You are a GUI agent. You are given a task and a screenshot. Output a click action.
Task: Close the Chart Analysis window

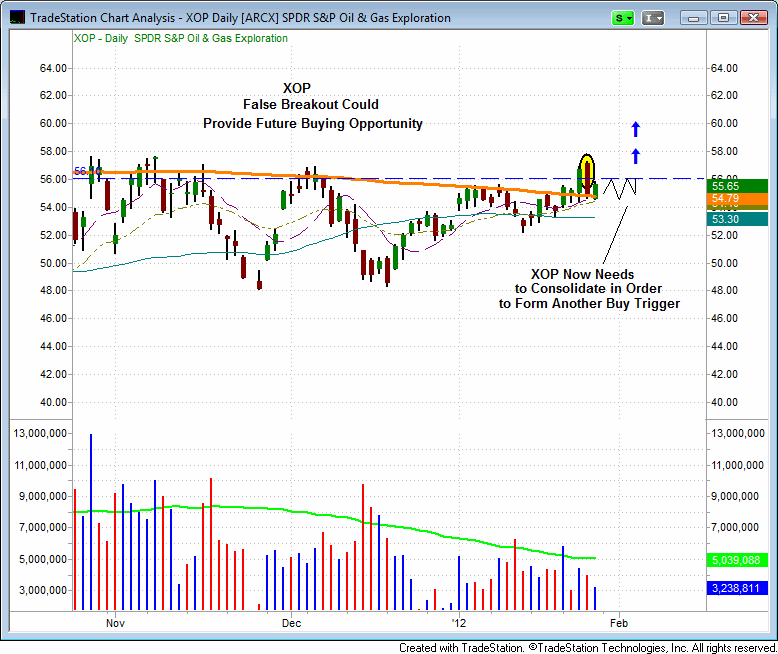(x=753, y=18)
